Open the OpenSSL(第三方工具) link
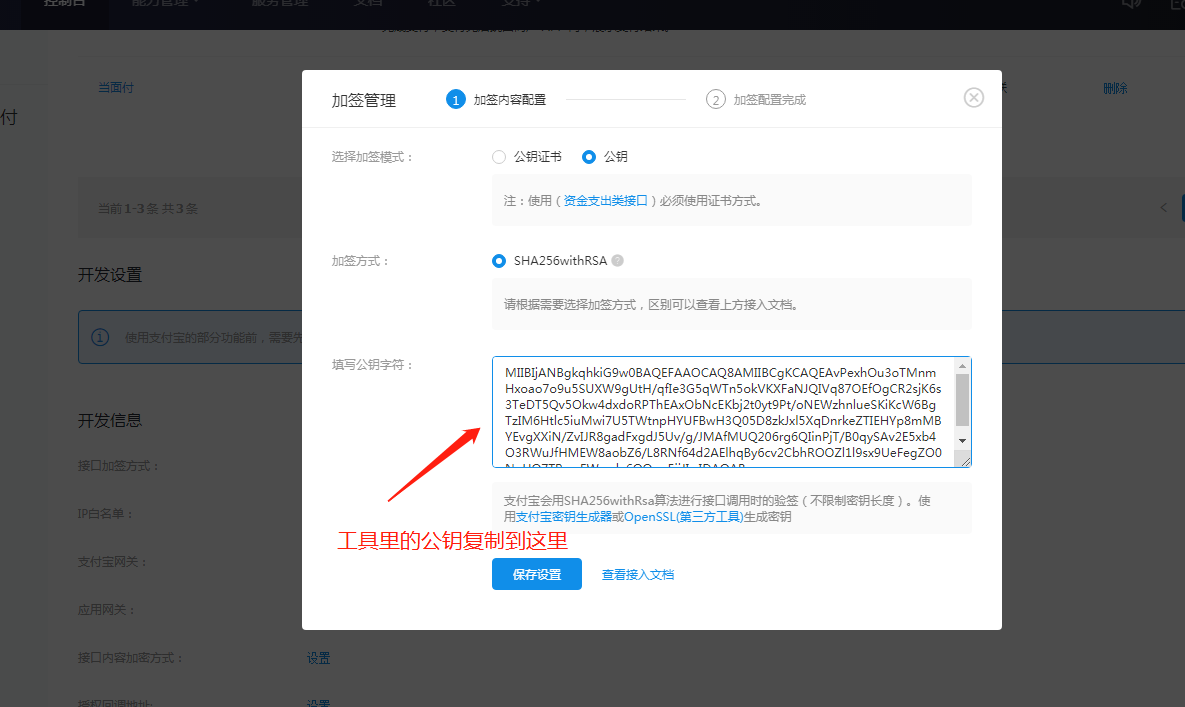 pos(683,517)
